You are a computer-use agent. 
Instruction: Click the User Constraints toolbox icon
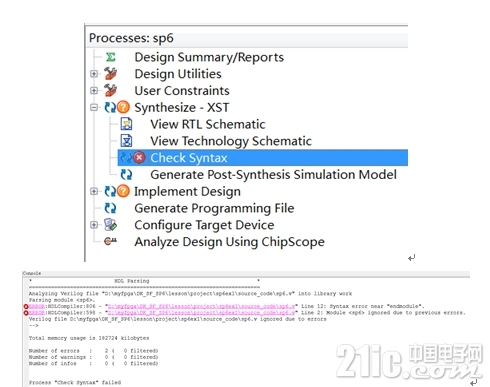pos(110,90)
